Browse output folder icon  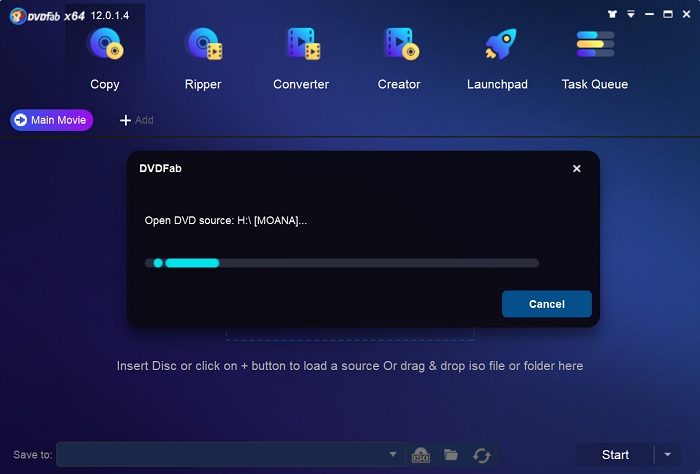451,455
